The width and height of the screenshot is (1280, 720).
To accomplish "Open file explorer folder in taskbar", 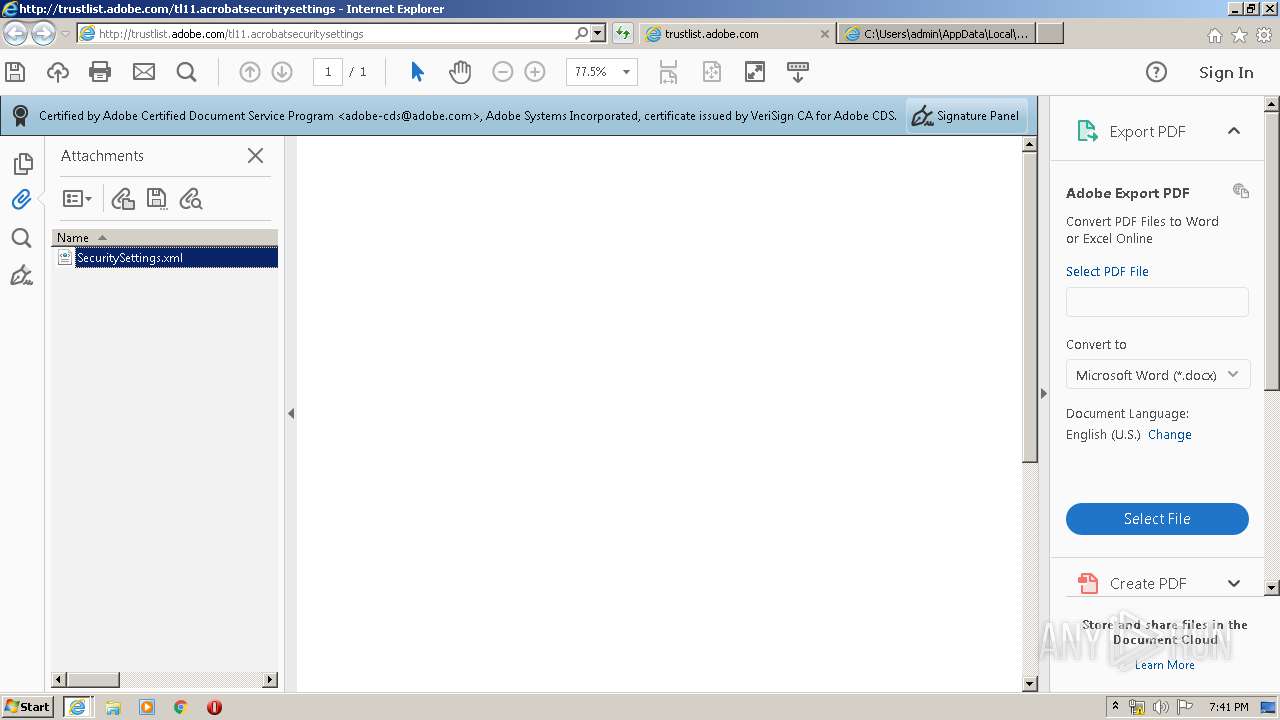I will click(x=113, y=707).
